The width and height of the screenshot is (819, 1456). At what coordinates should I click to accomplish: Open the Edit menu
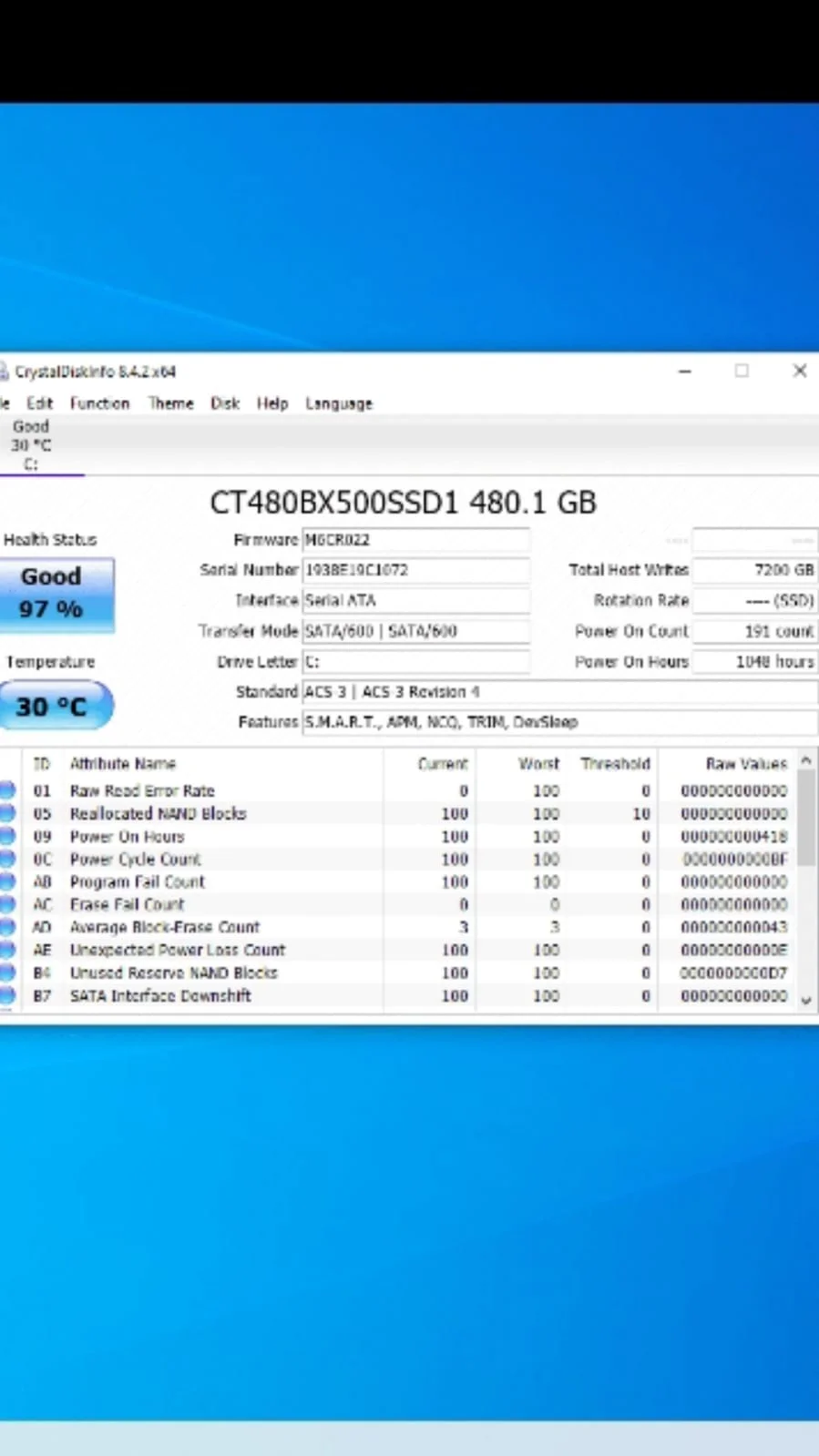[39, 403]
